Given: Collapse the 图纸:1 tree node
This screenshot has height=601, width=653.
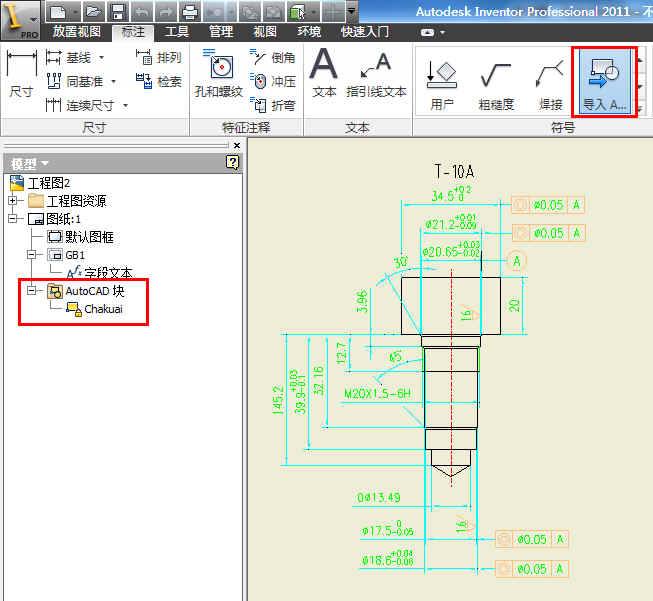Looking at the screenshot, I should click(14, 219).
